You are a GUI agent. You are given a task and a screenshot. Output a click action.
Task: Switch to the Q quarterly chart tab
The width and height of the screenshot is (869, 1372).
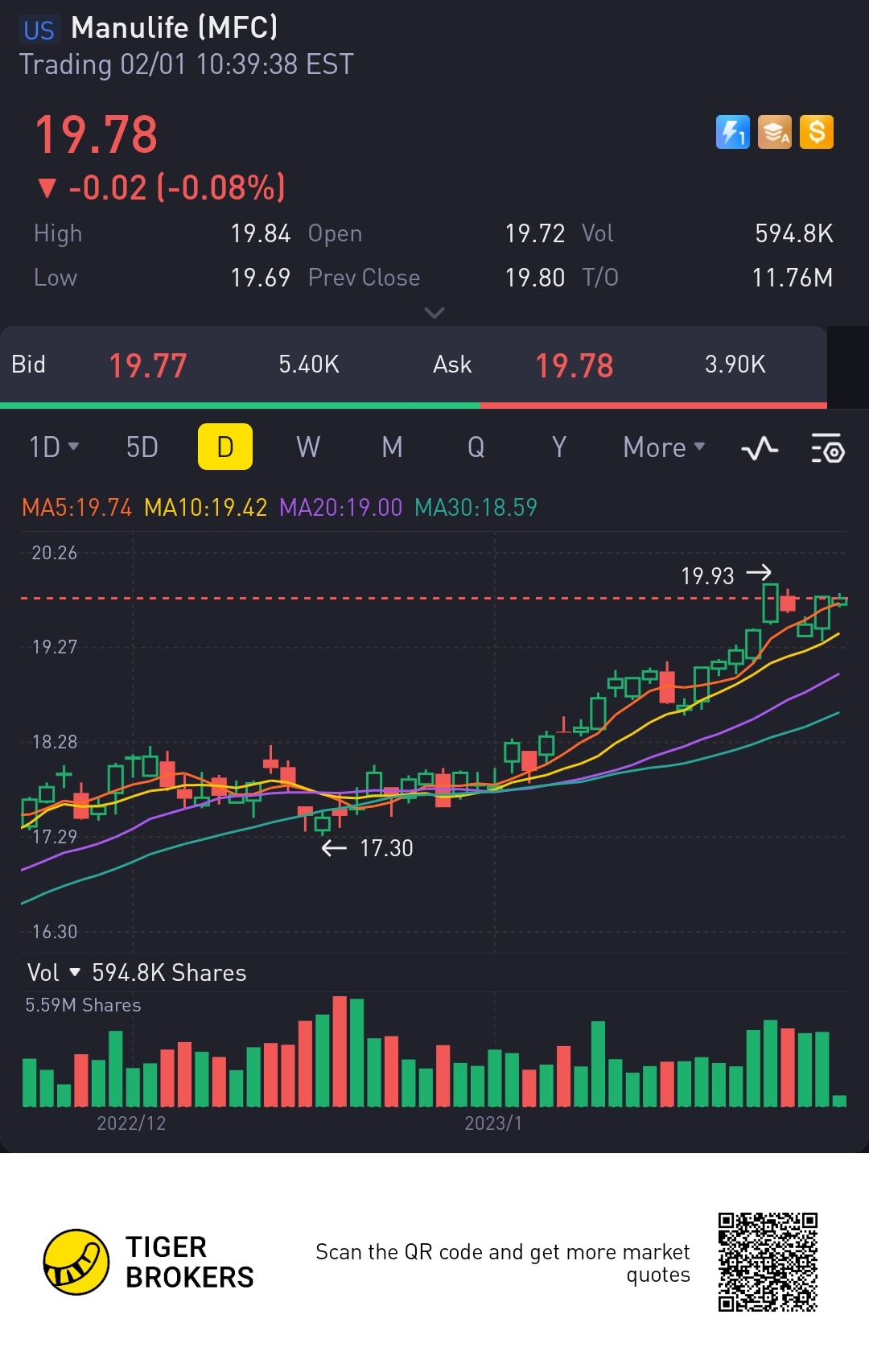[476, 447]
